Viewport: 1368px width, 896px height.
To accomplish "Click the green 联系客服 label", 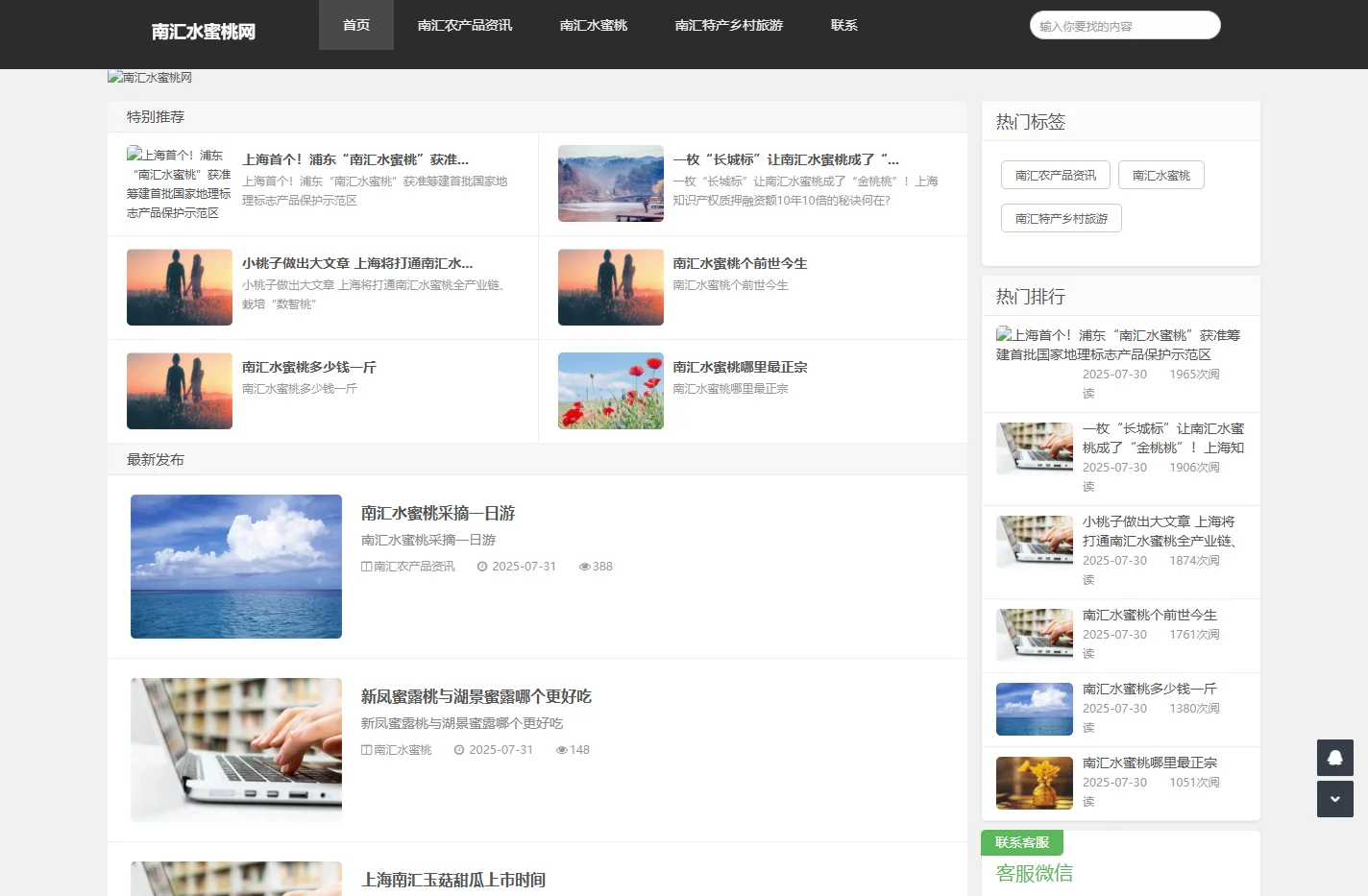I will pos(1022,842).
